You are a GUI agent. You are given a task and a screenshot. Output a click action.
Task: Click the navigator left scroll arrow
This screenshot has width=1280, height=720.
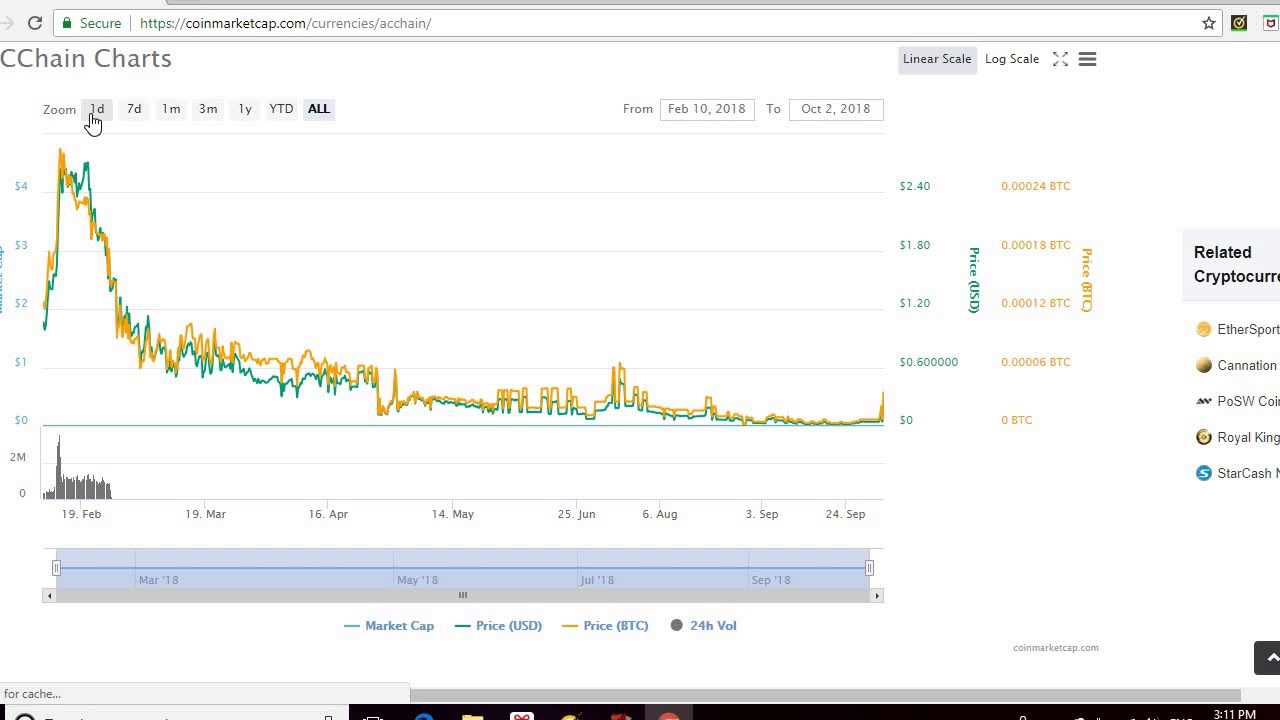coord(48,595)
